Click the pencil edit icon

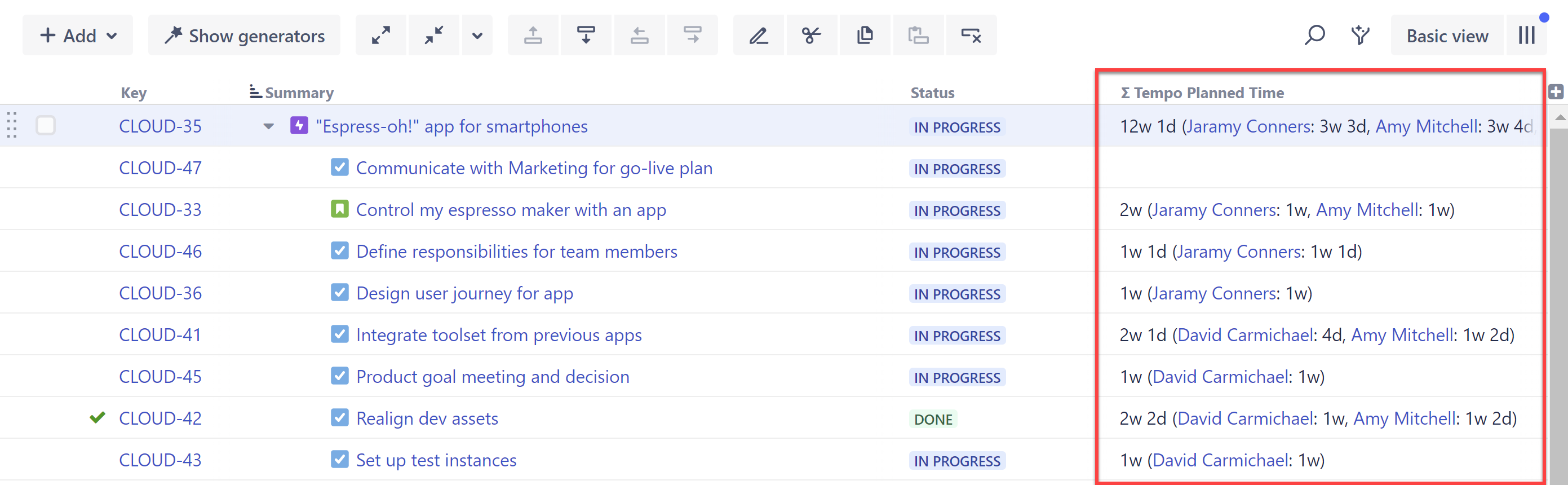pos(759,36)
